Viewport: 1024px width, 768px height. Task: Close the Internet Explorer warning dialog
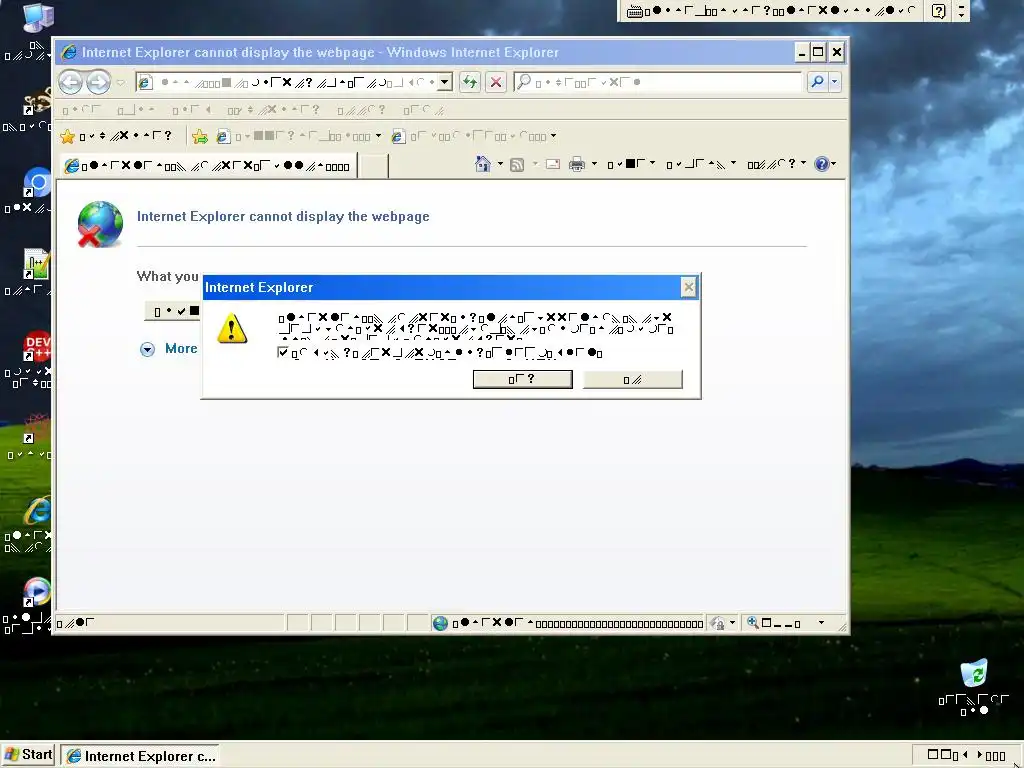688,287
